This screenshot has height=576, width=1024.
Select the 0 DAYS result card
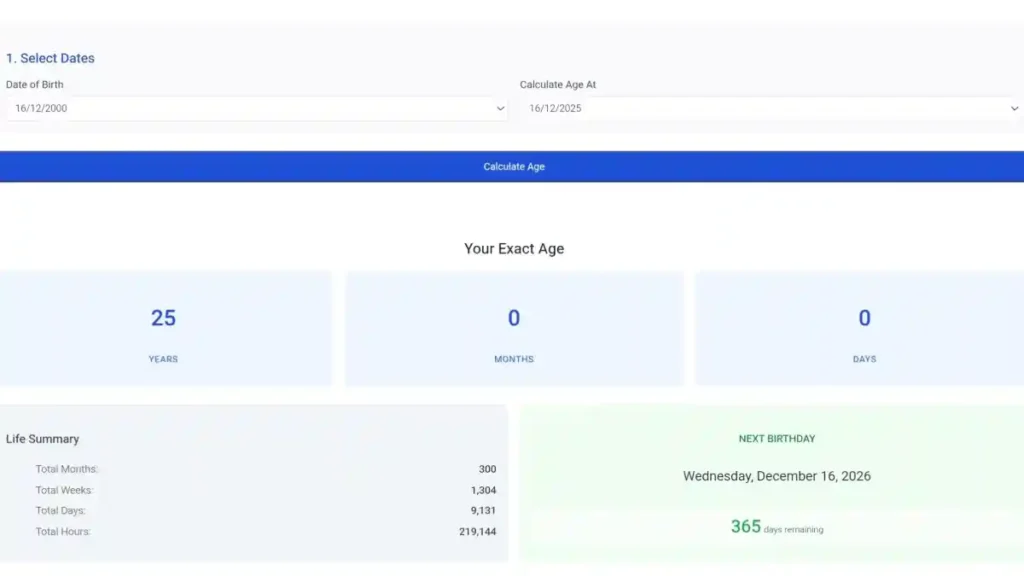[x=863, y=327]
